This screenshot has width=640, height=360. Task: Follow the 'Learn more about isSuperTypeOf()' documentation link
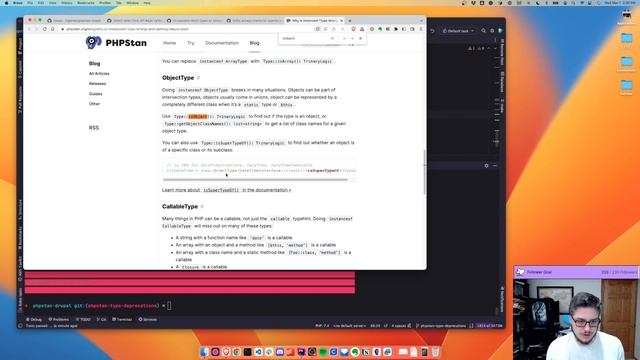pos(227,190)
